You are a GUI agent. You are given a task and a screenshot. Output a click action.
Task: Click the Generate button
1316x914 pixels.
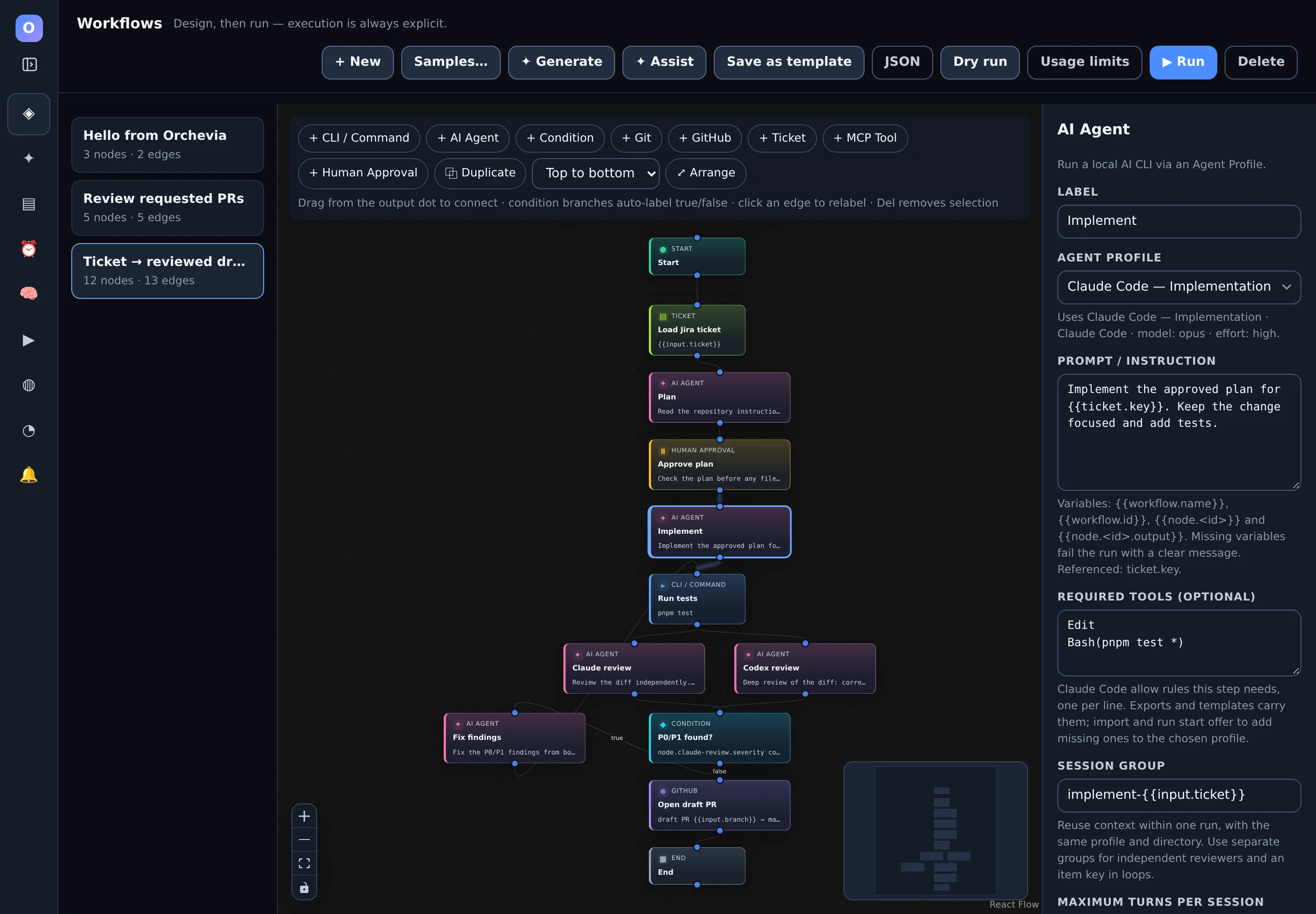[561, 62]
